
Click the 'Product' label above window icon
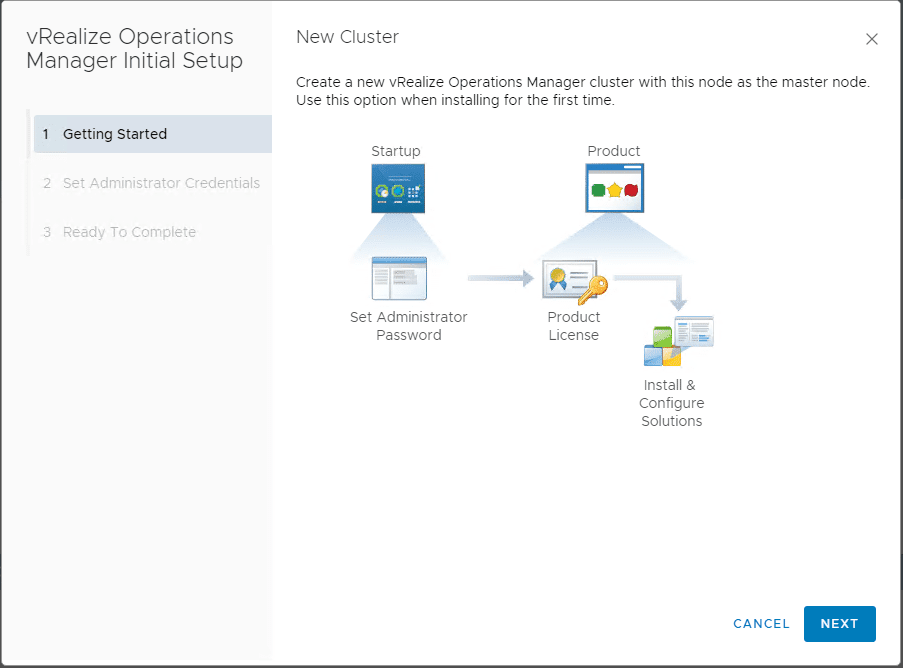[614, 151]
